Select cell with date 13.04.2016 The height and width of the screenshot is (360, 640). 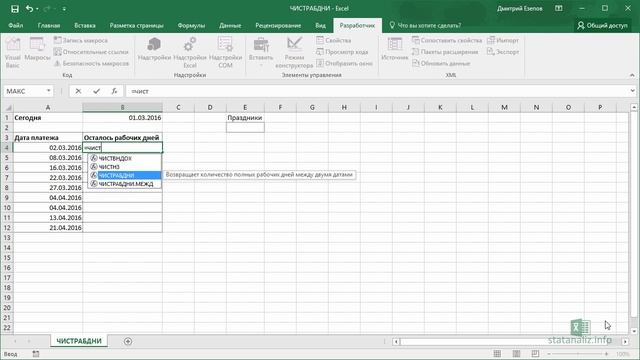(x=48, y=218)
